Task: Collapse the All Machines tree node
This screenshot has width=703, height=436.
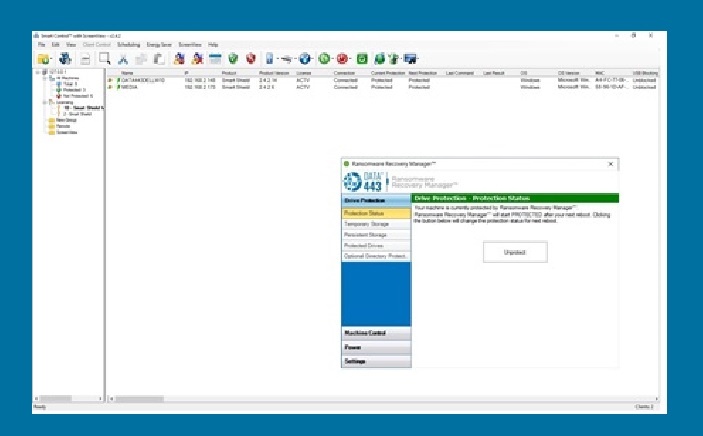Action: pyautogui.click(x=44, y=78)
